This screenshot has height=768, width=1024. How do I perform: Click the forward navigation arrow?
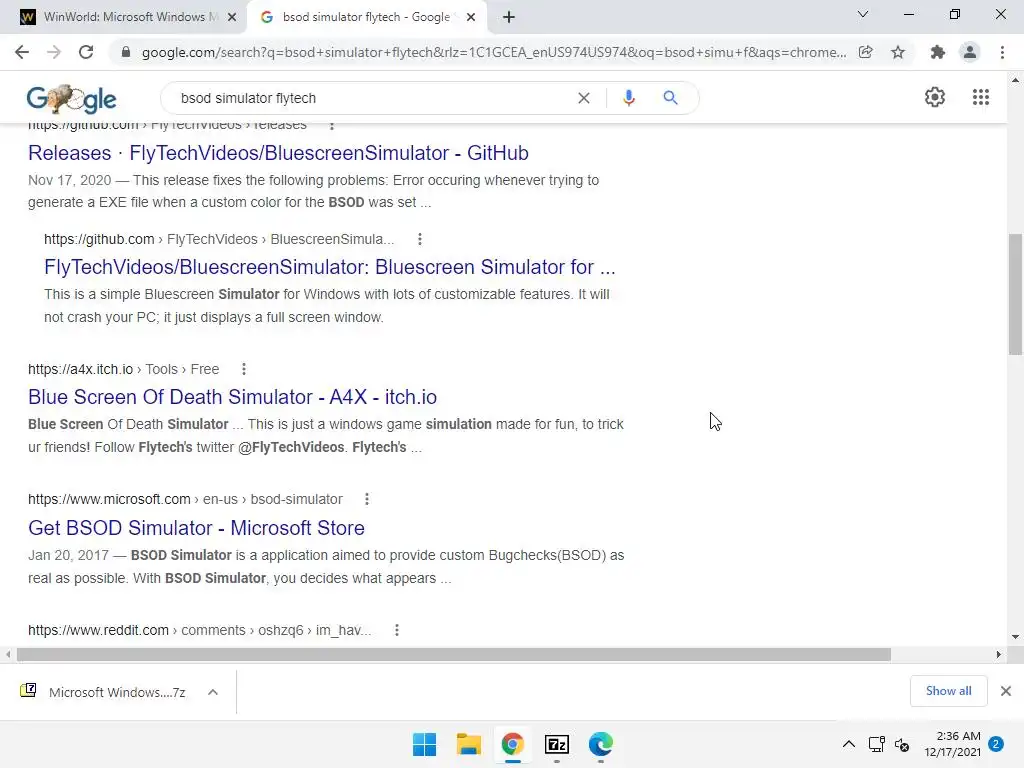tap(54, 52)
